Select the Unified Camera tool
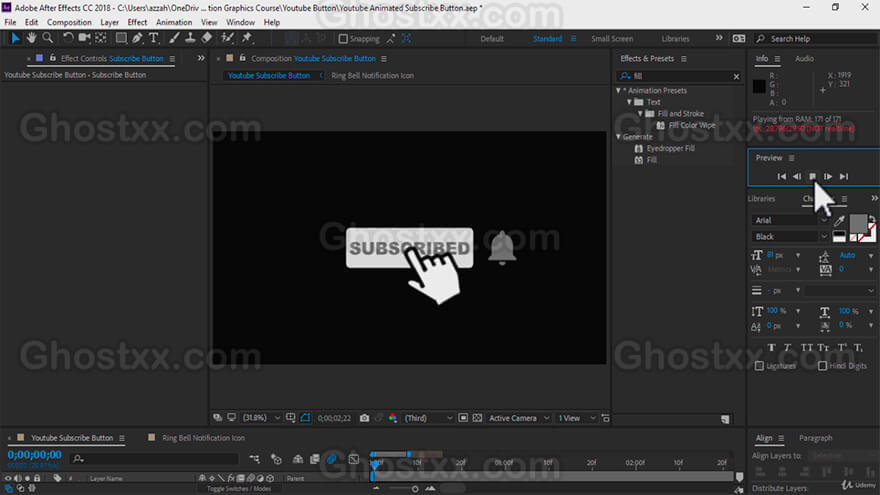The width and height of the screenshot is (880, 495). [x=84, y=38]
